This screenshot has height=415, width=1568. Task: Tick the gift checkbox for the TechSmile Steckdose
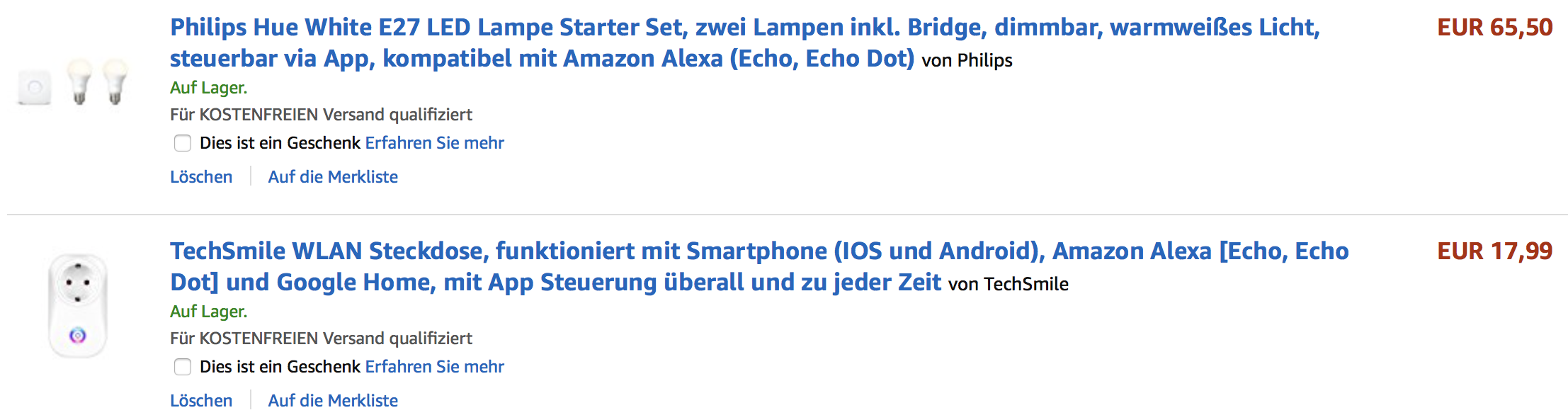click(183, 367)
